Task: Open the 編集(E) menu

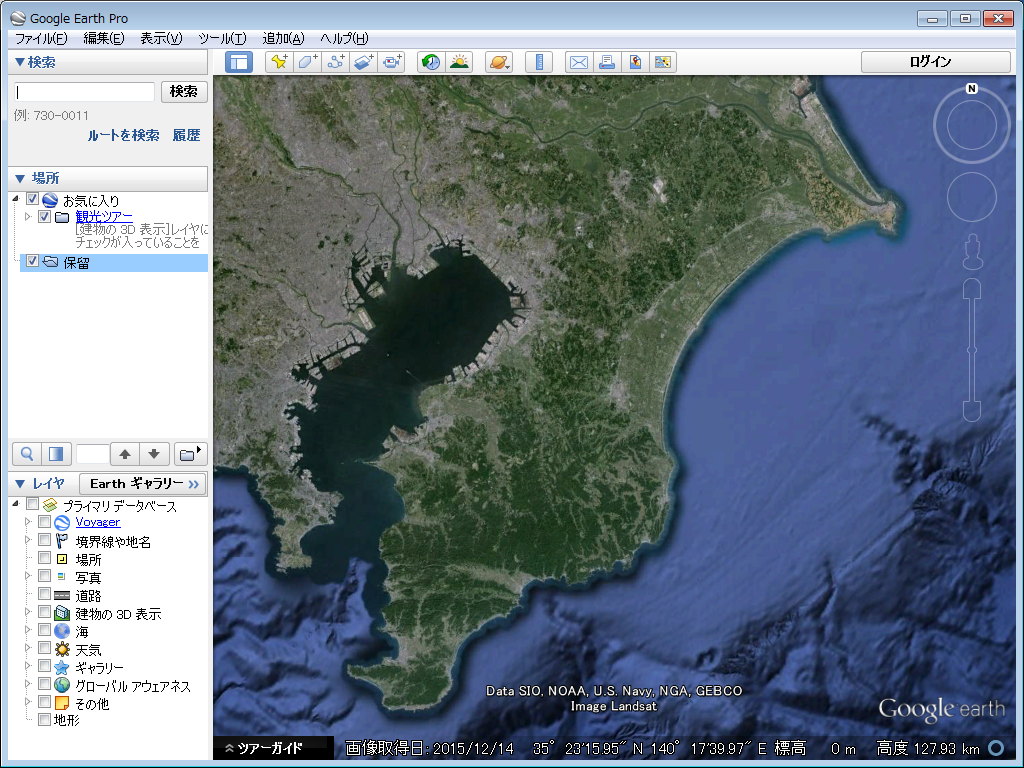Action: (104, 39)
